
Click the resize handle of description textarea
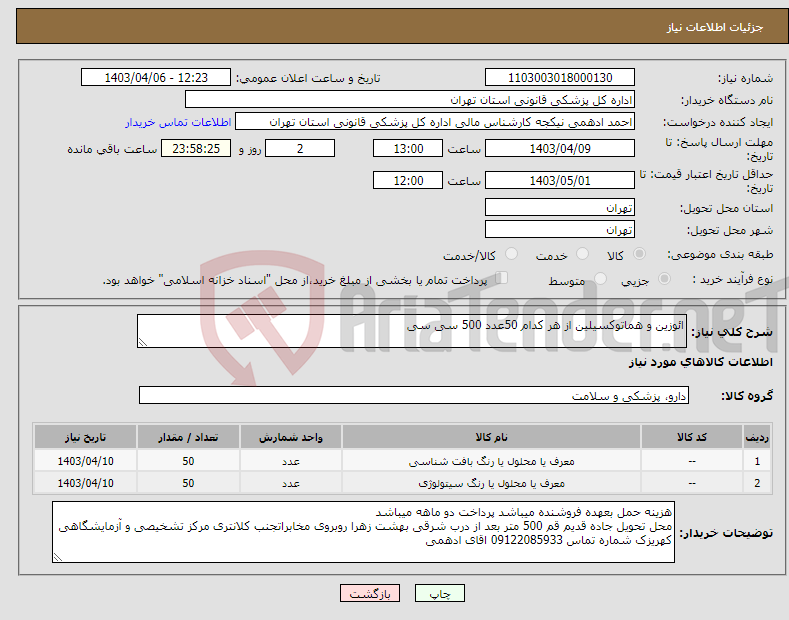tap(143, 342)
